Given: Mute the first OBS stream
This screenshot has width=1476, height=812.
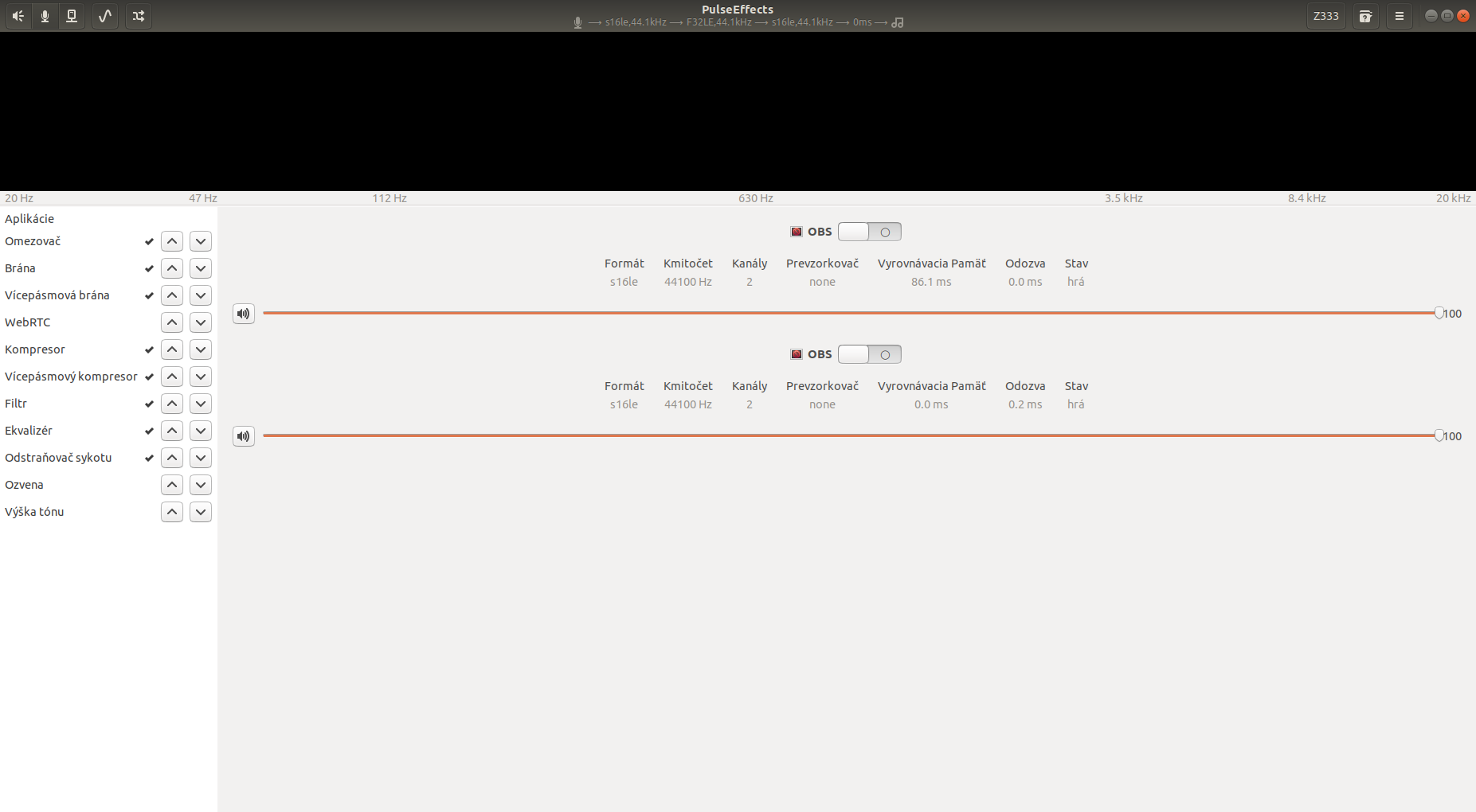Looking at the screenshot, I should tap(244, 314).
